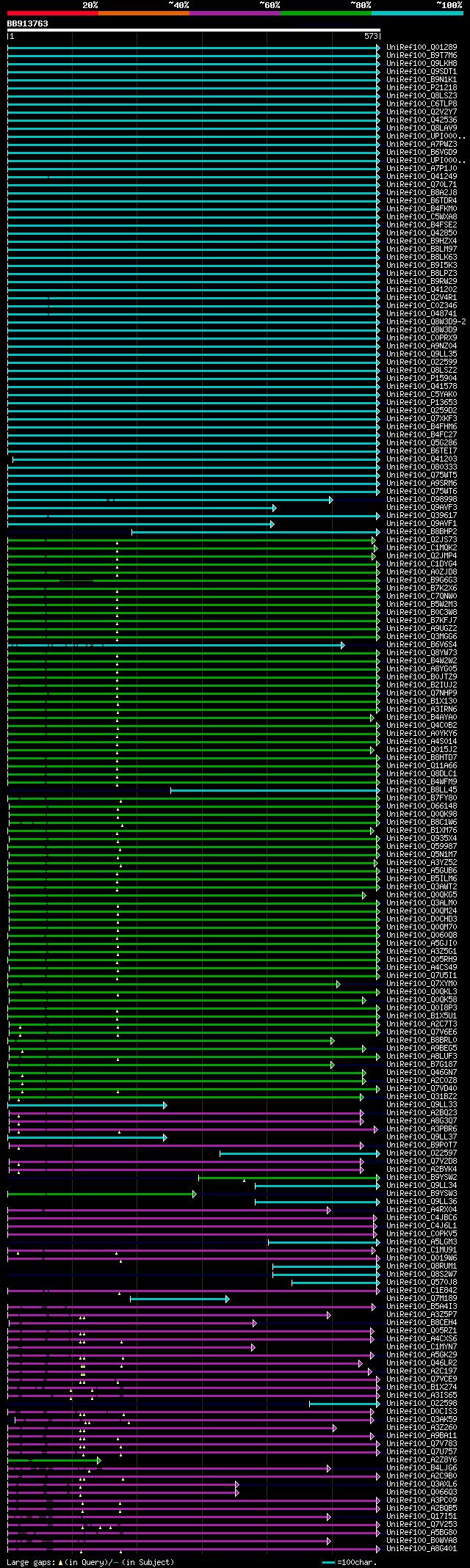Open hit UniRef100_A9BA11
The width and height of the screenshot is (470, 1568).
(422, 1435)
